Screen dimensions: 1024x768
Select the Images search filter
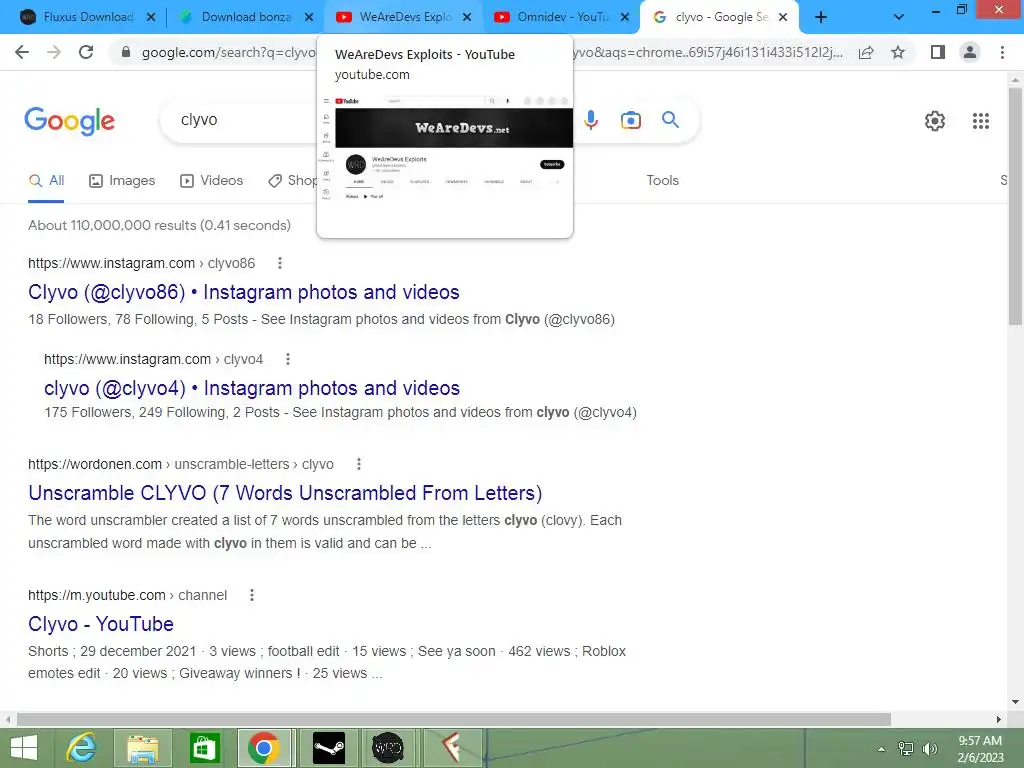(122, 181)
